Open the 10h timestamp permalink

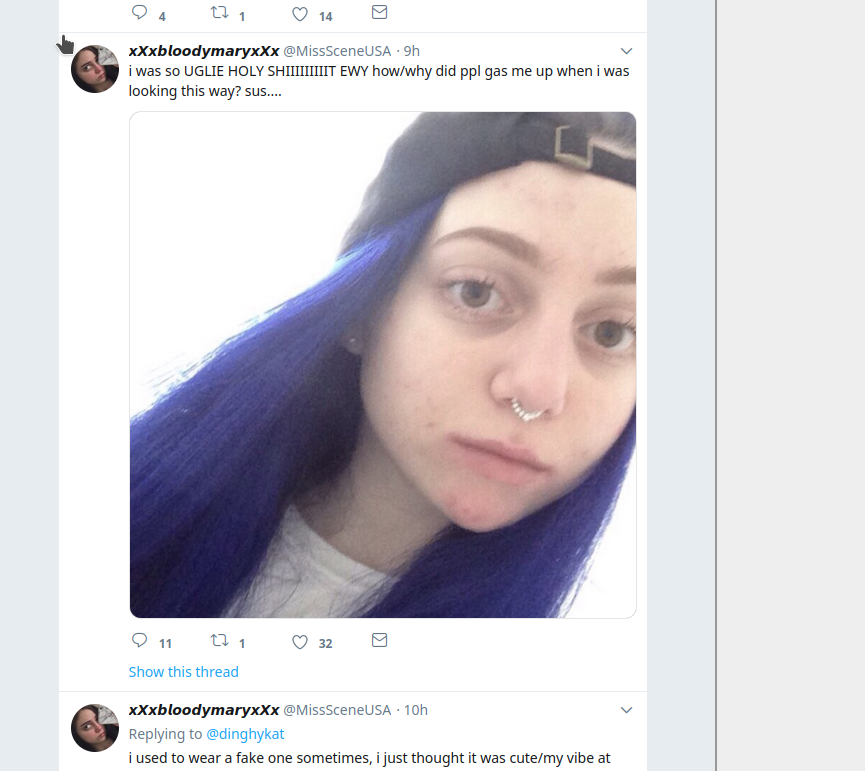click(415, 710)
